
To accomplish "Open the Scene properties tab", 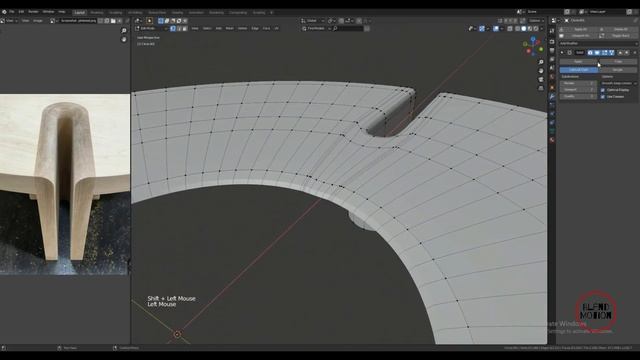I will [x=552, y=68].
